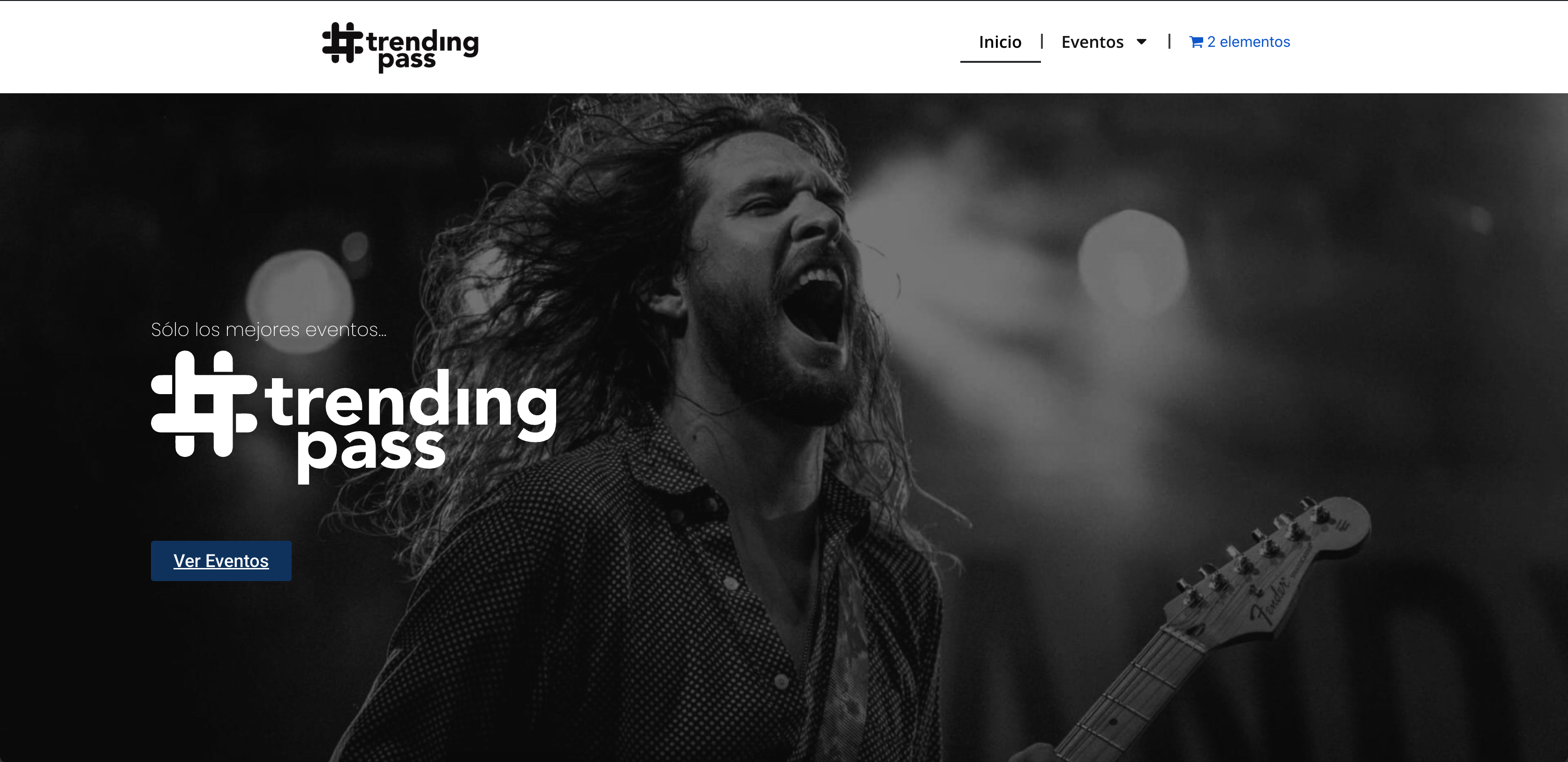Expand the Eventos dropdown arrow
Screen dimensions: 1568x762
pyautogui.click(x=1141, y=42)
